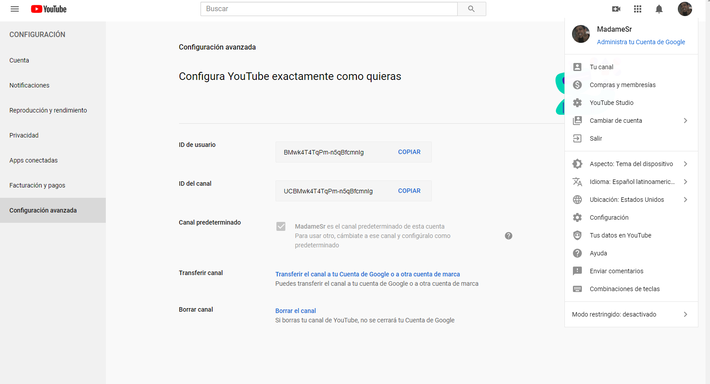Click the ID del canal text UCBMwk4T4TqPm
This screenshot has width=710, height=384.
pos(328,191)
